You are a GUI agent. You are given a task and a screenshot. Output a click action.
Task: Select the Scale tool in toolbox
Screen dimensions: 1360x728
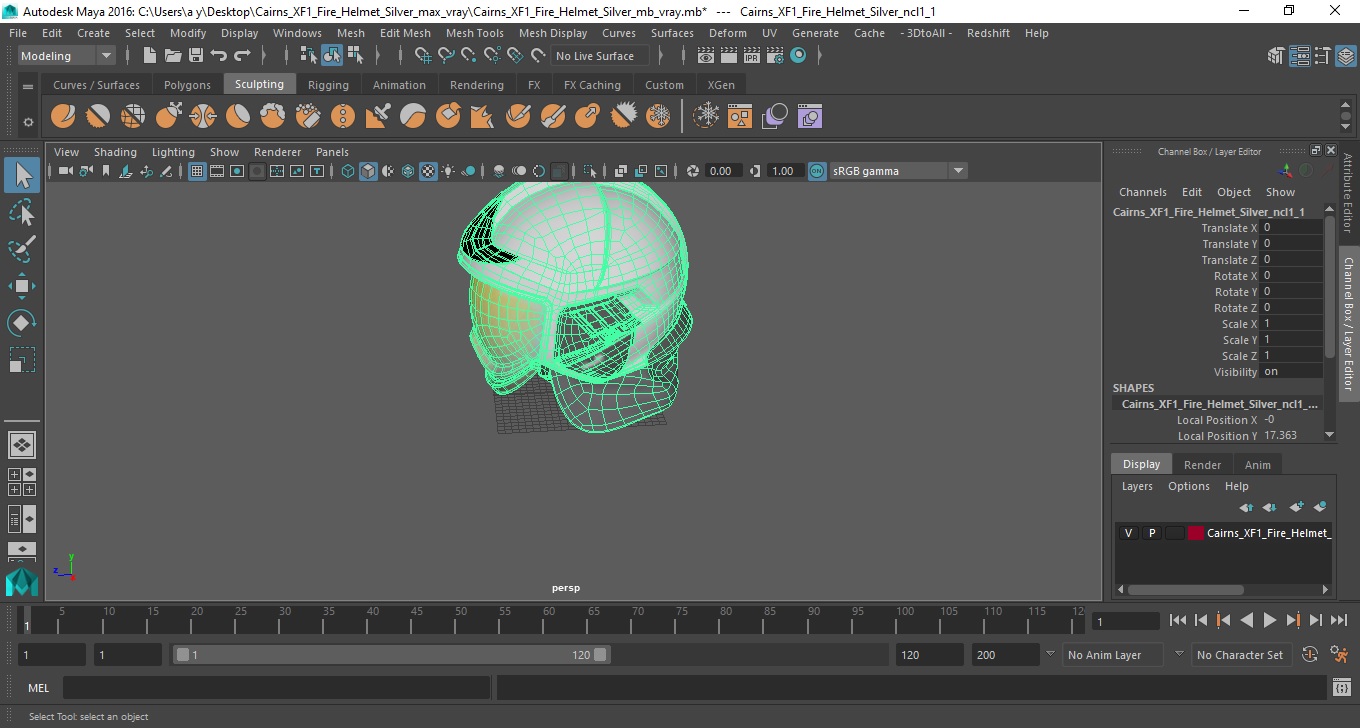tap(22, 360)
